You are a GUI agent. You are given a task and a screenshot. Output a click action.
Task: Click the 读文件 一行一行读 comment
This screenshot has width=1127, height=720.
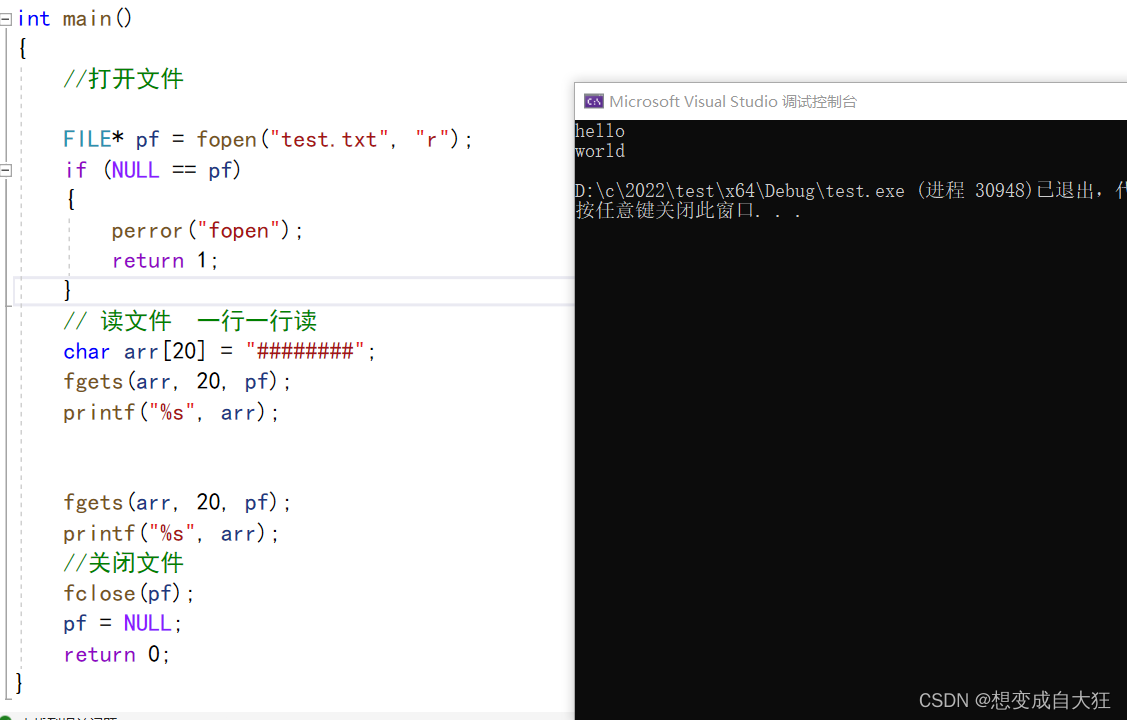coord(190,321)
